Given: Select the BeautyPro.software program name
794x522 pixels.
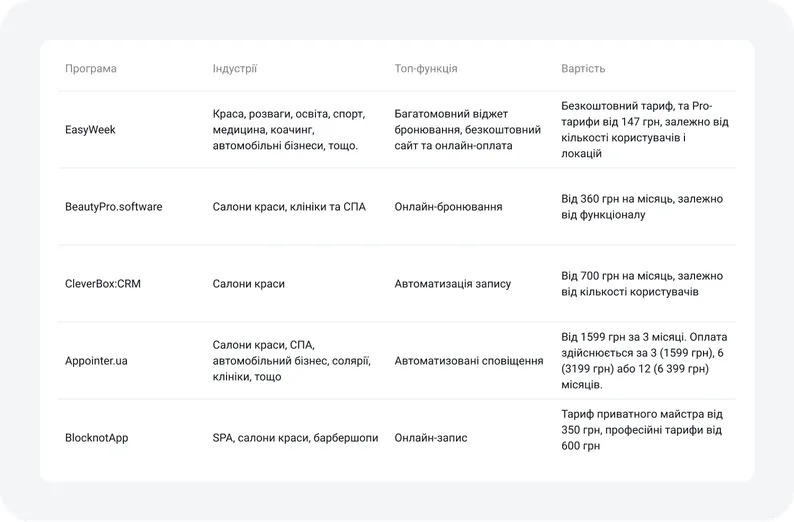Looking at the screenshot, I should click(x=113, y=207).
